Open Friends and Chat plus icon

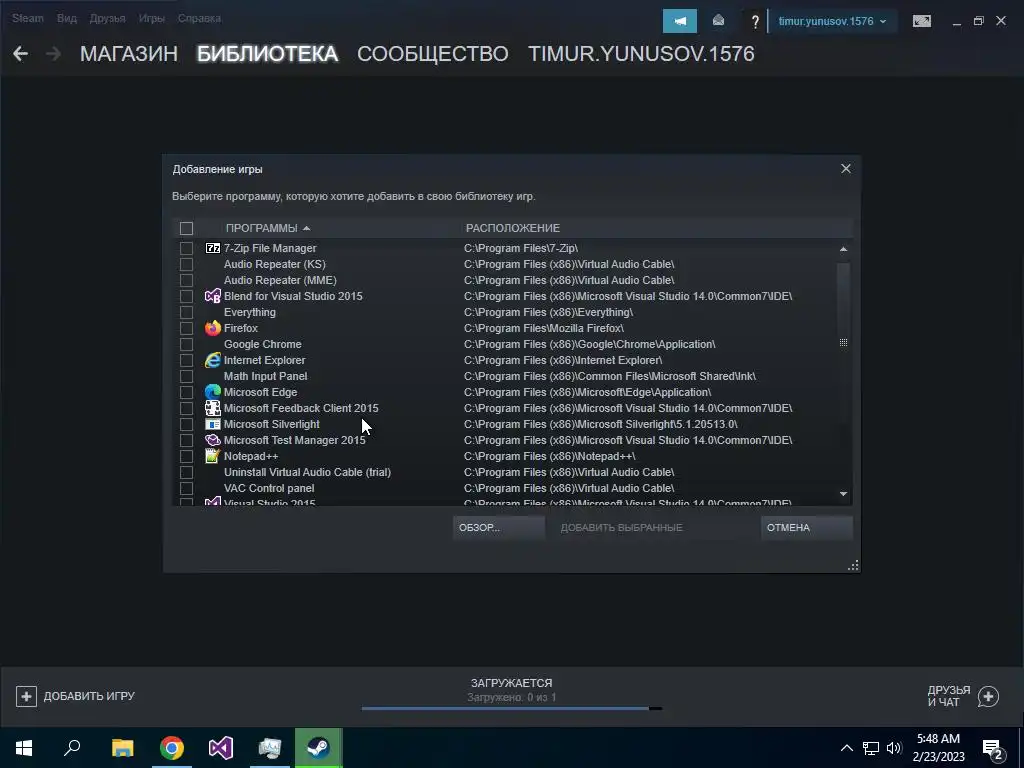(989, 697)
